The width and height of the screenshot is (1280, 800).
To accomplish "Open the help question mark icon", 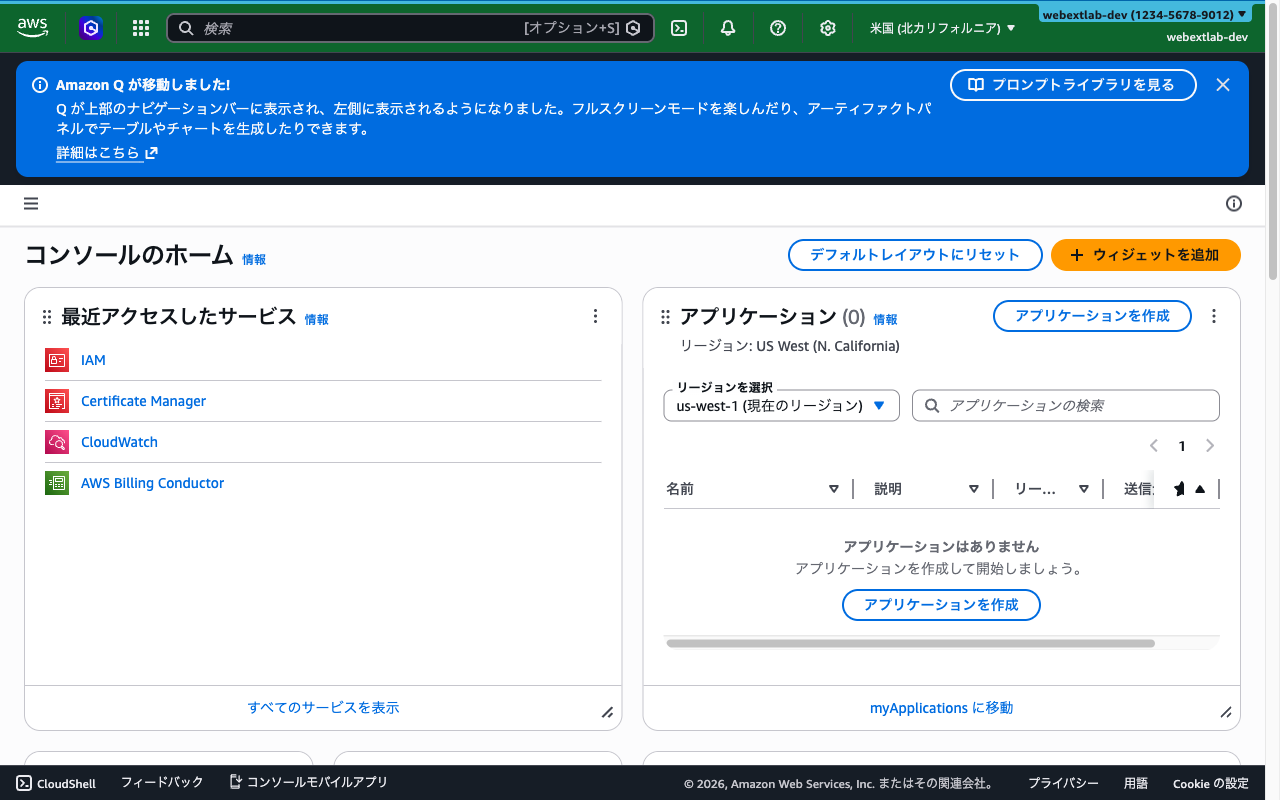I will 778,28.
